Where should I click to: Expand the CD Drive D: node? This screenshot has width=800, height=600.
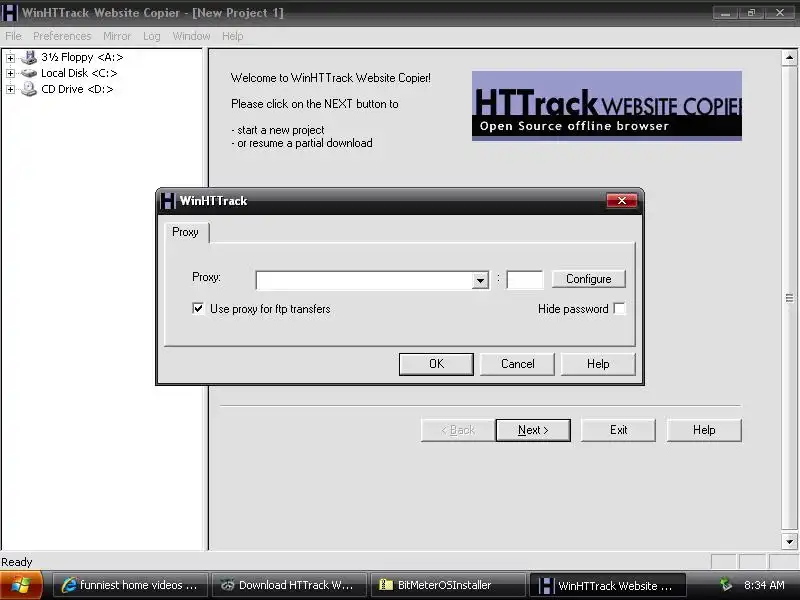point(10,90)
